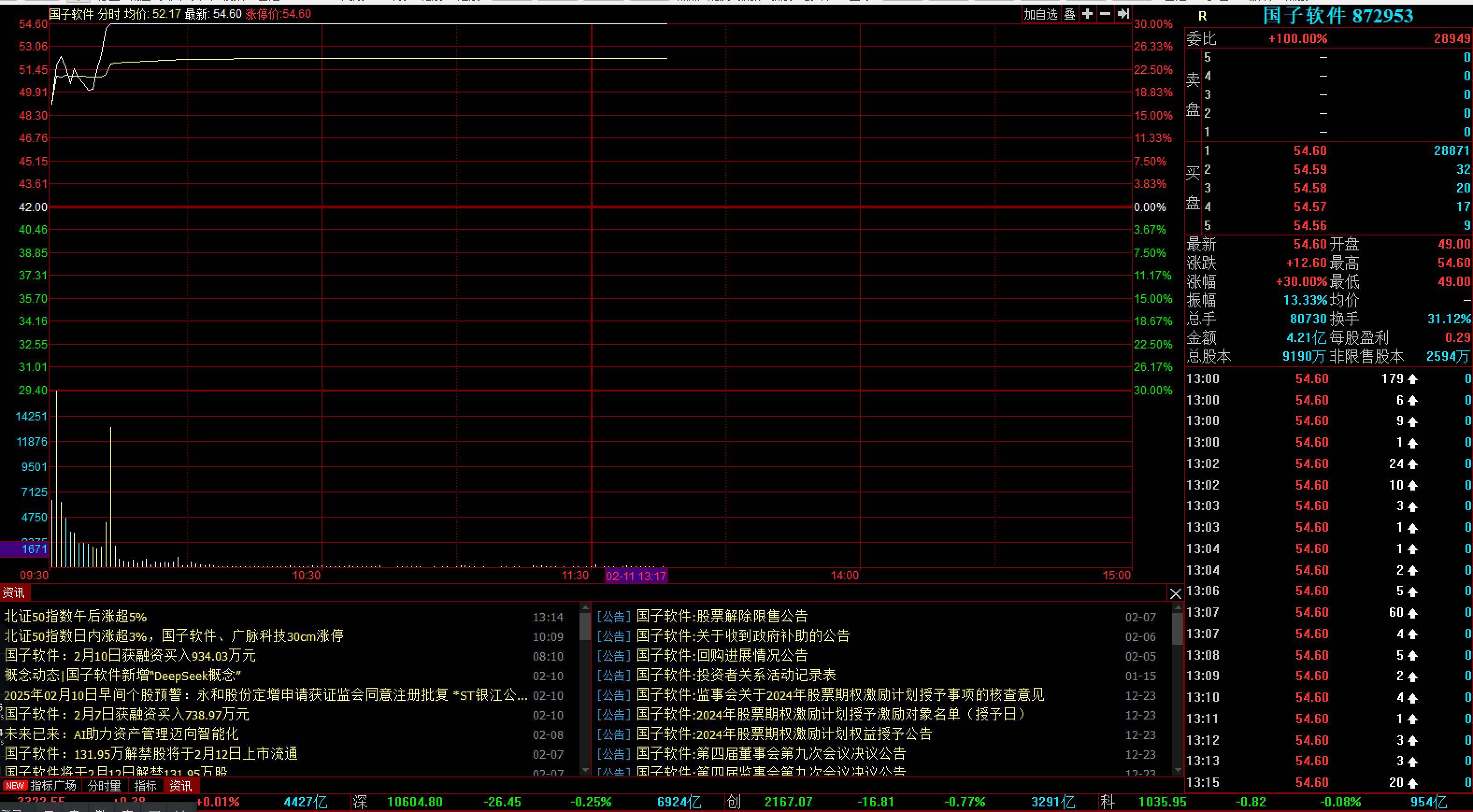
Task: Click the 资讯 panel header label
Action: 14,592
